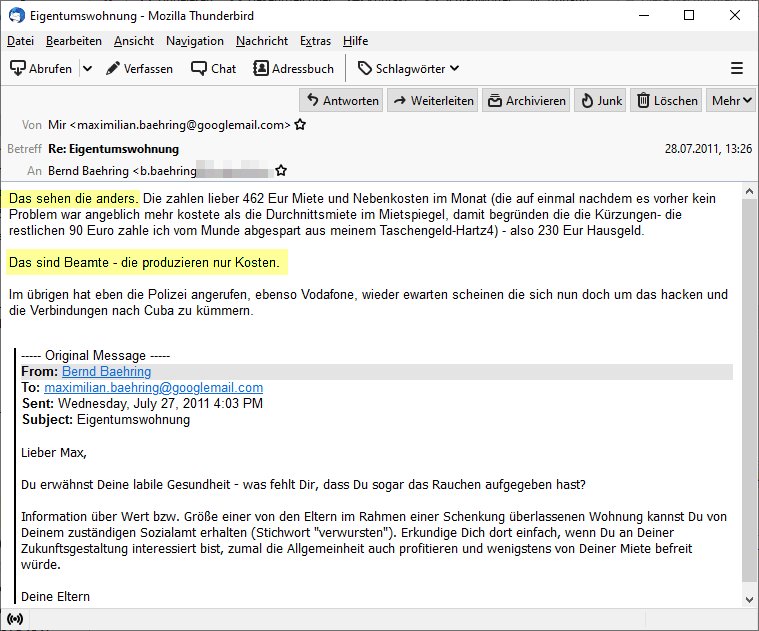759x631 pixels.
Task: Open the Nachricht menu
Action: click(261, 41)
